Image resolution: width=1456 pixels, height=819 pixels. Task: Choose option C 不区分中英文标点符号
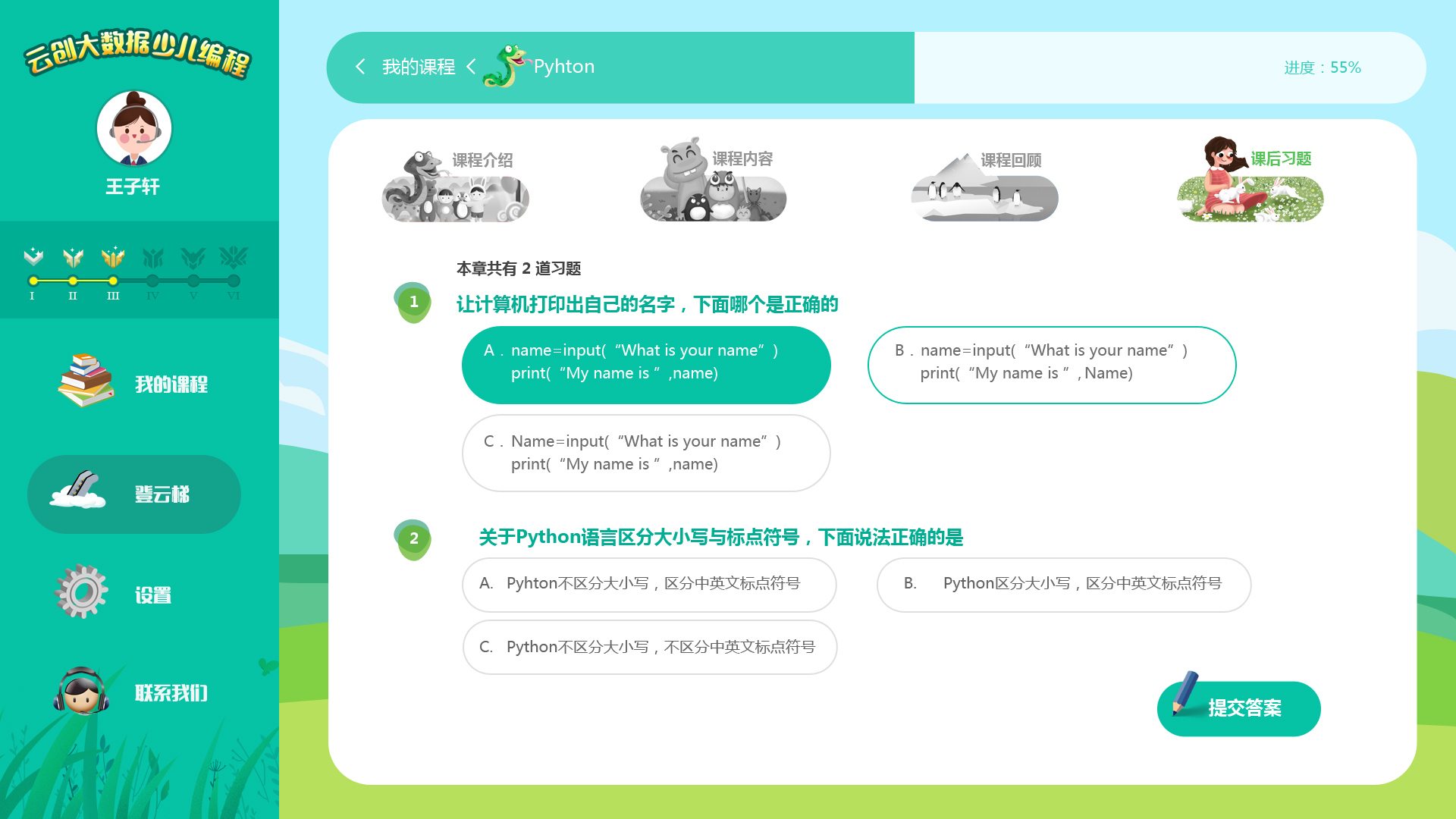pyautogui.click(x=650, y=647)
